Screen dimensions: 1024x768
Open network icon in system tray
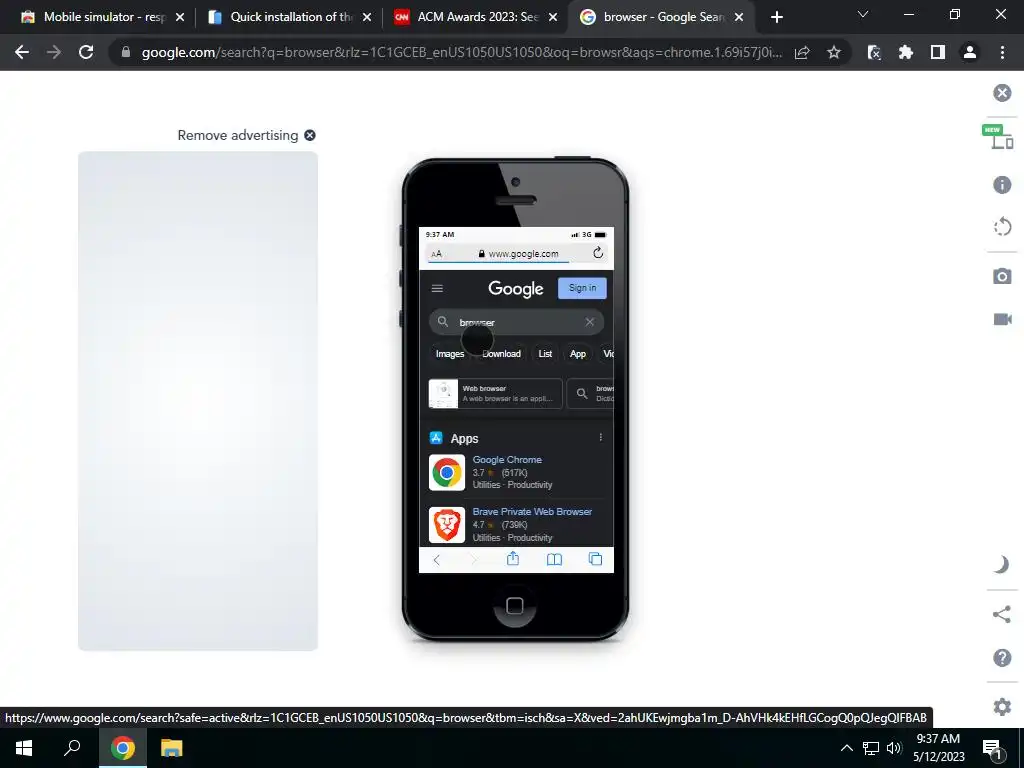(871, 748)
